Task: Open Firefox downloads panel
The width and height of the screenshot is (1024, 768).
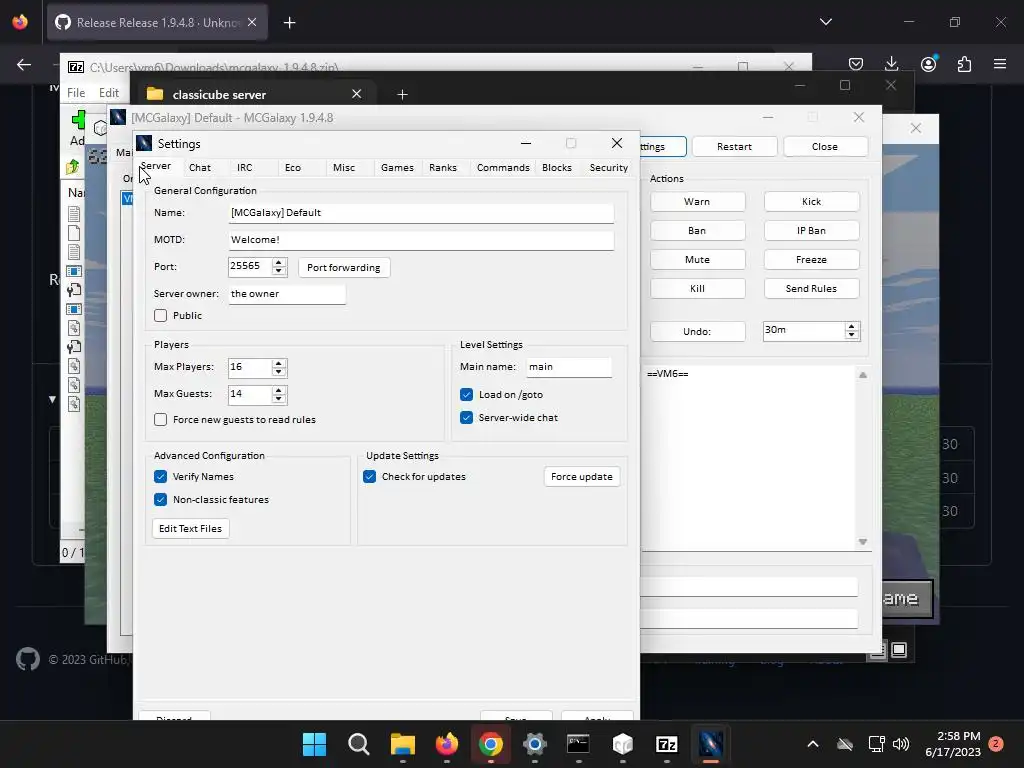Action: coord(891,64)
